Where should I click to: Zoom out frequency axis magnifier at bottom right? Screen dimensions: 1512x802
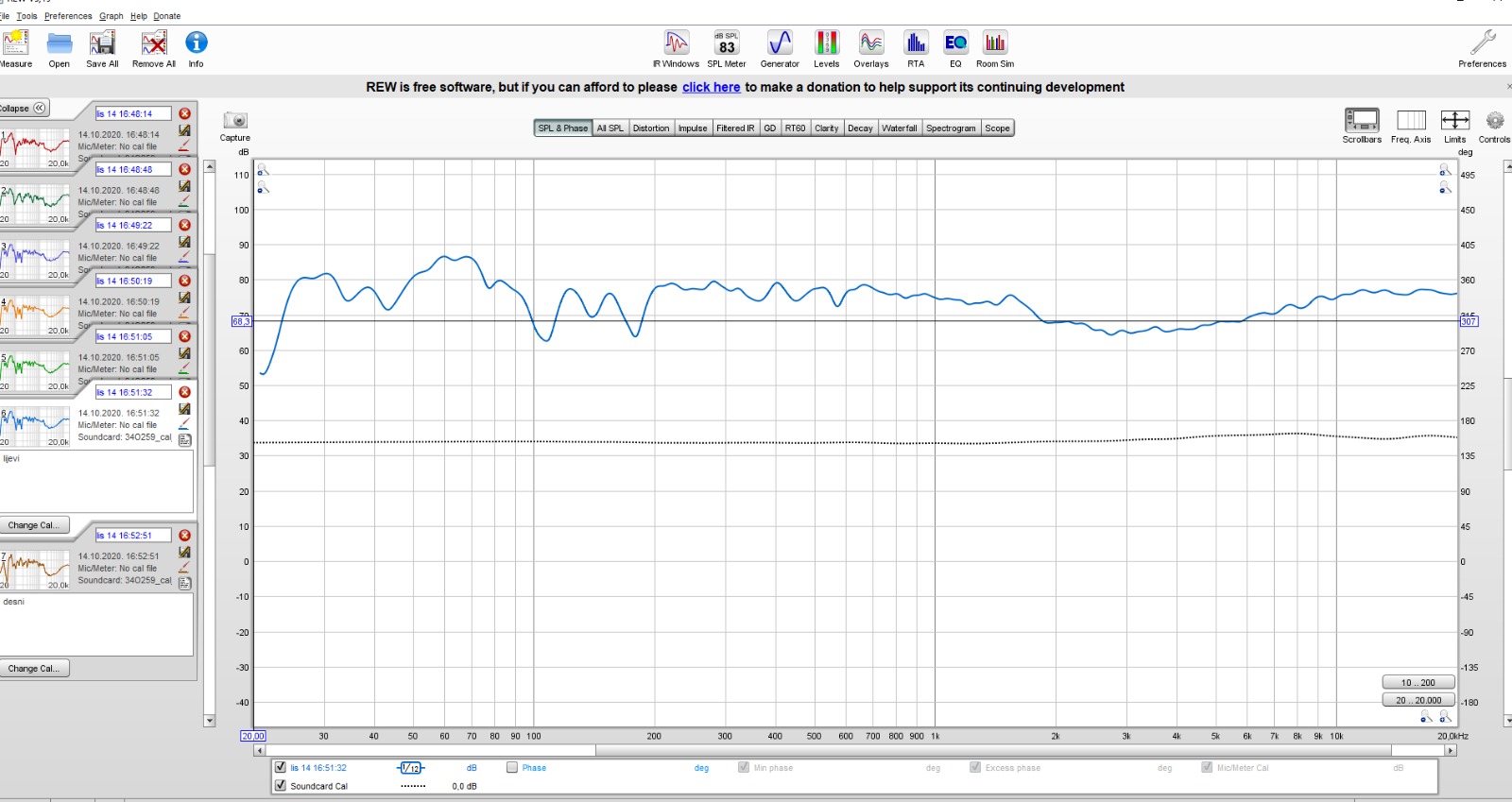coord(1427,718)
